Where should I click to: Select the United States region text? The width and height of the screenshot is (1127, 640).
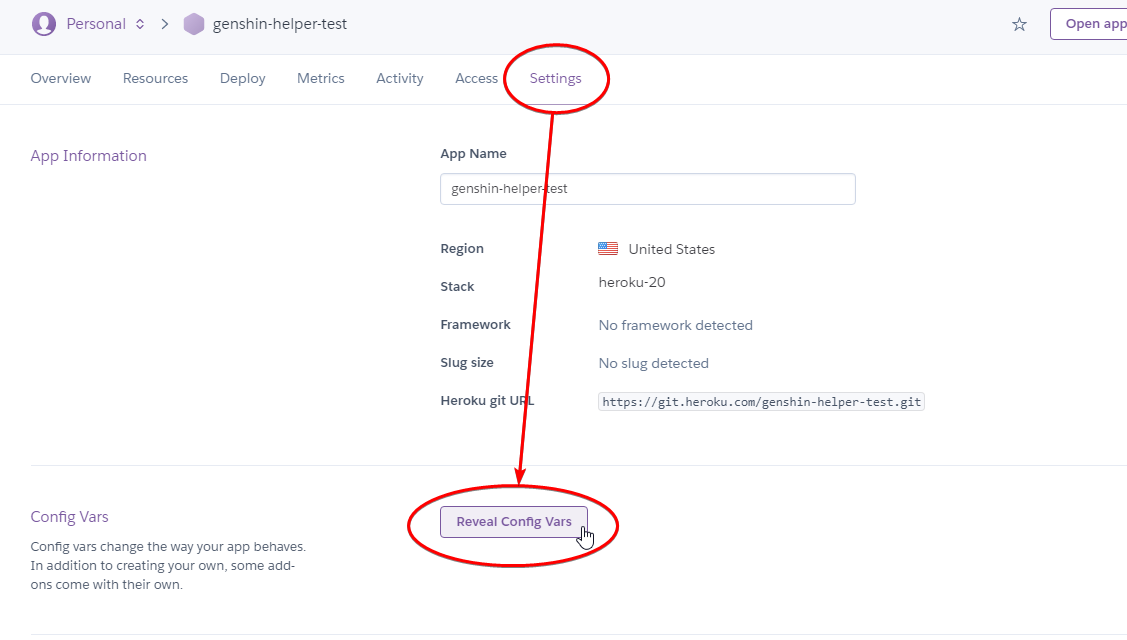coord(671,249)
